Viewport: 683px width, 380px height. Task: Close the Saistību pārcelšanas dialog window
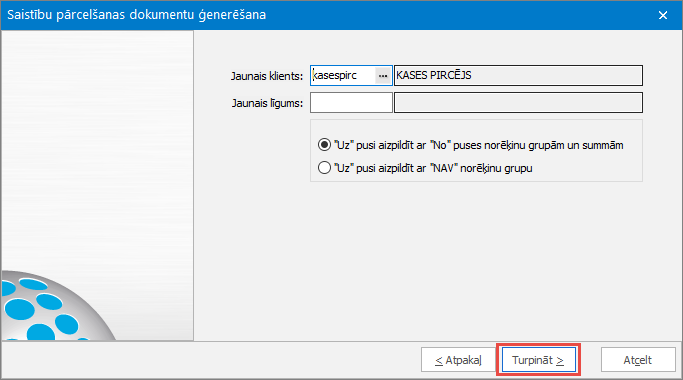click(x=663, y=15)
